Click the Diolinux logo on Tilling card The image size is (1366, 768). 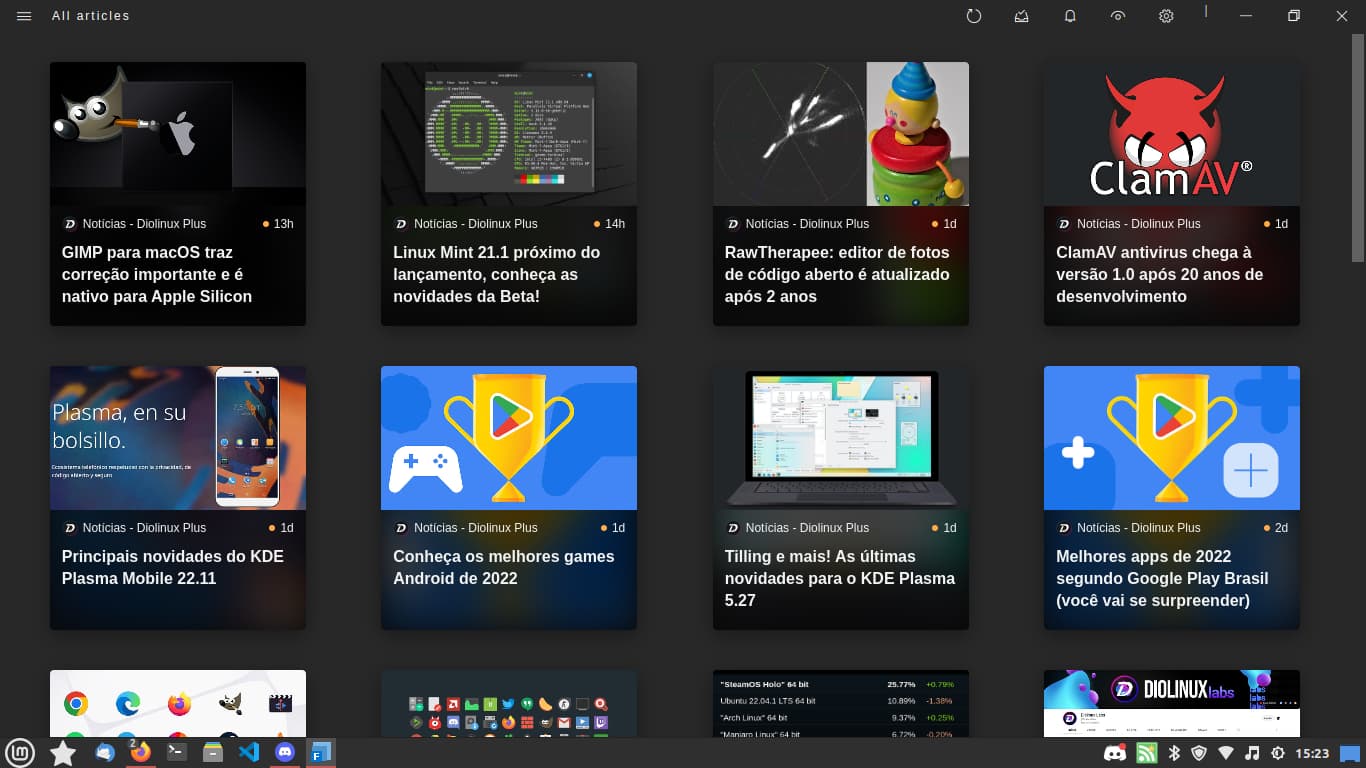click(732, 528)
